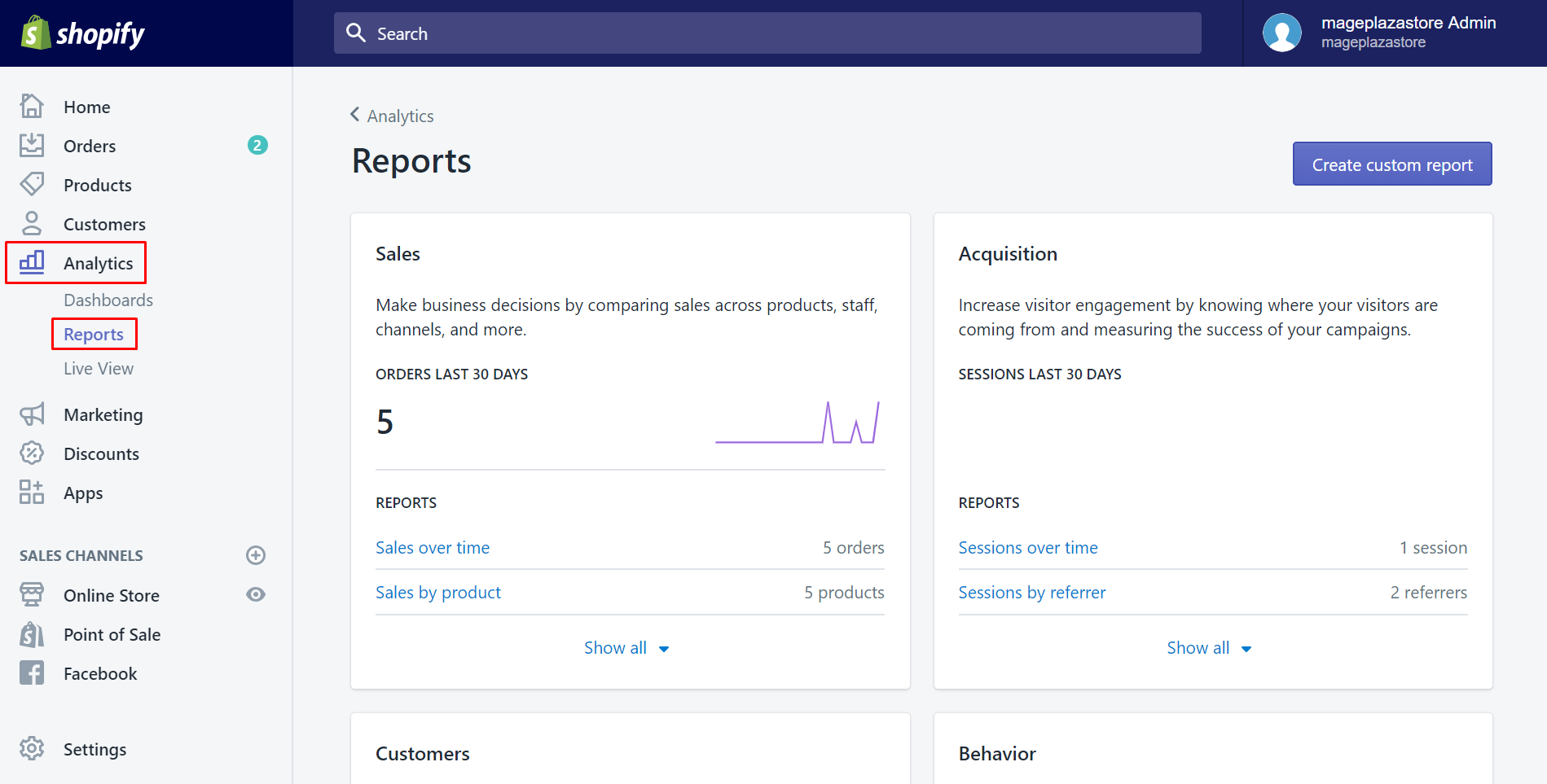The height and width of the screenshot is (784, 1547).
Task: Click the '2 referrers' value
Action: click(1428, 592)
